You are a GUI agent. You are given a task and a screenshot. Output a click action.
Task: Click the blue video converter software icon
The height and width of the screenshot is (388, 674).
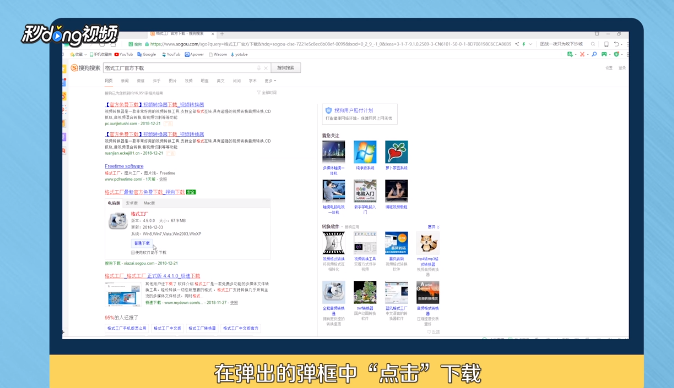pyautogui.click(x=396, y=243)
